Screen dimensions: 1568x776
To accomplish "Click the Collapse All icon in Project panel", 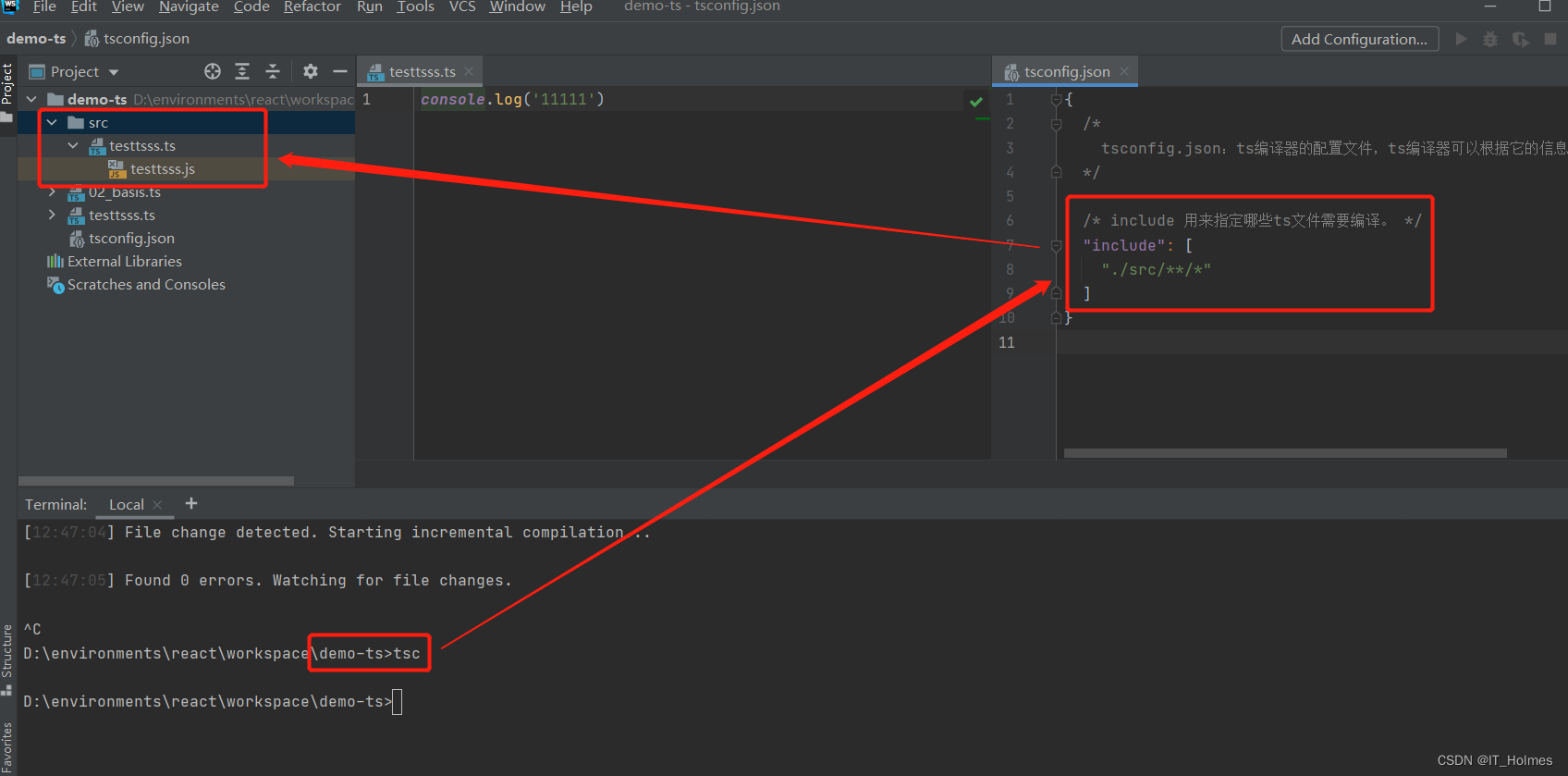I will click(273, 71).
